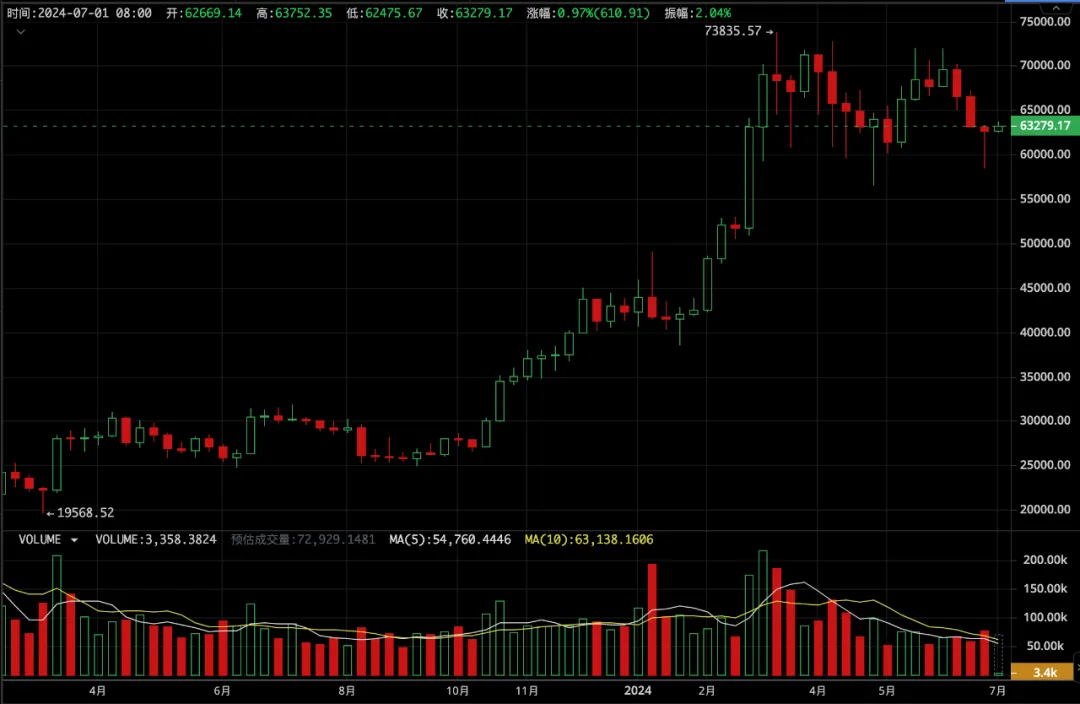Click the 4月 label at left of time axis

pos(98,690)
